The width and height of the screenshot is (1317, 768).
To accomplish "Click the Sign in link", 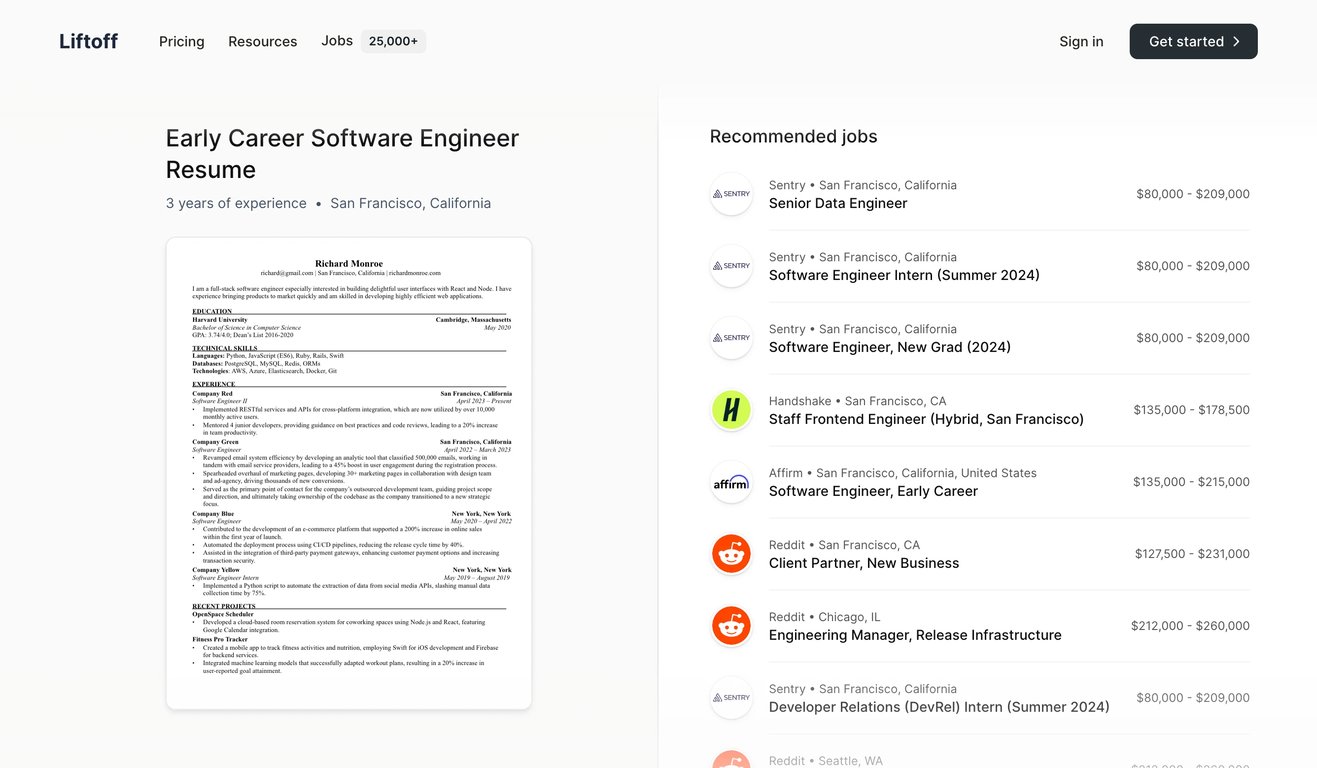I will pyautogui.click(x=1081, y=41).
